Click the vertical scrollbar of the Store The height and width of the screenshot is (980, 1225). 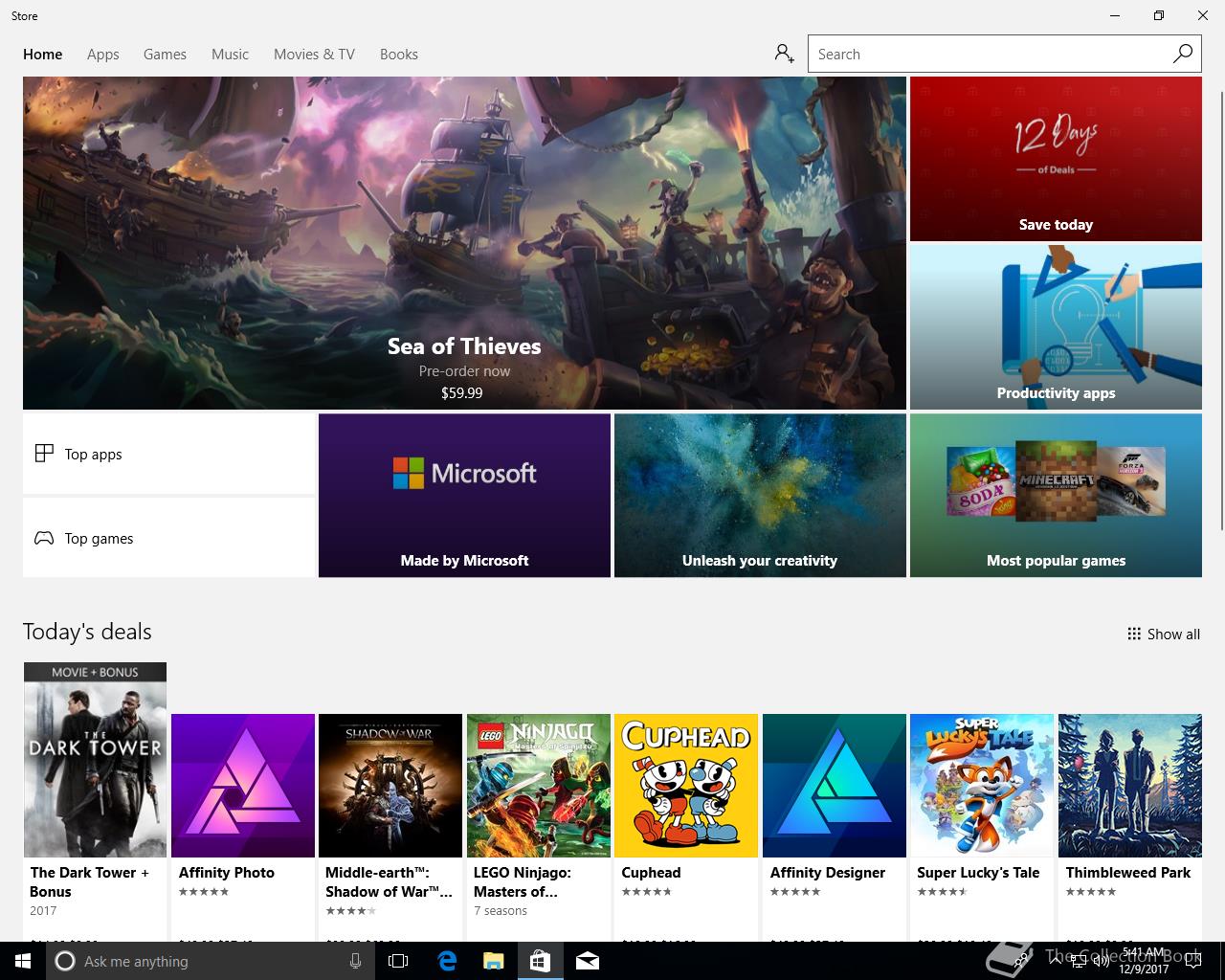click(x=1222, y=309)
